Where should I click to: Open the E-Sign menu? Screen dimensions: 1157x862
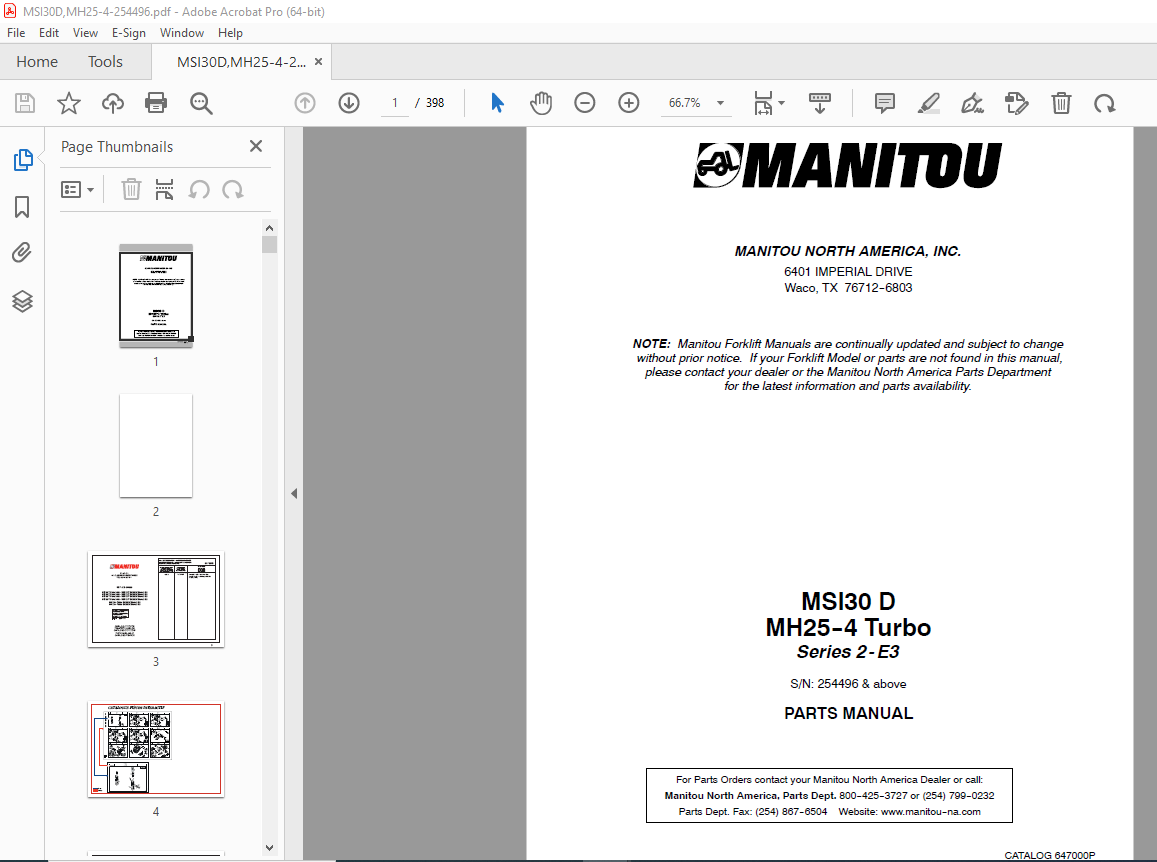(x=128, y=32)
